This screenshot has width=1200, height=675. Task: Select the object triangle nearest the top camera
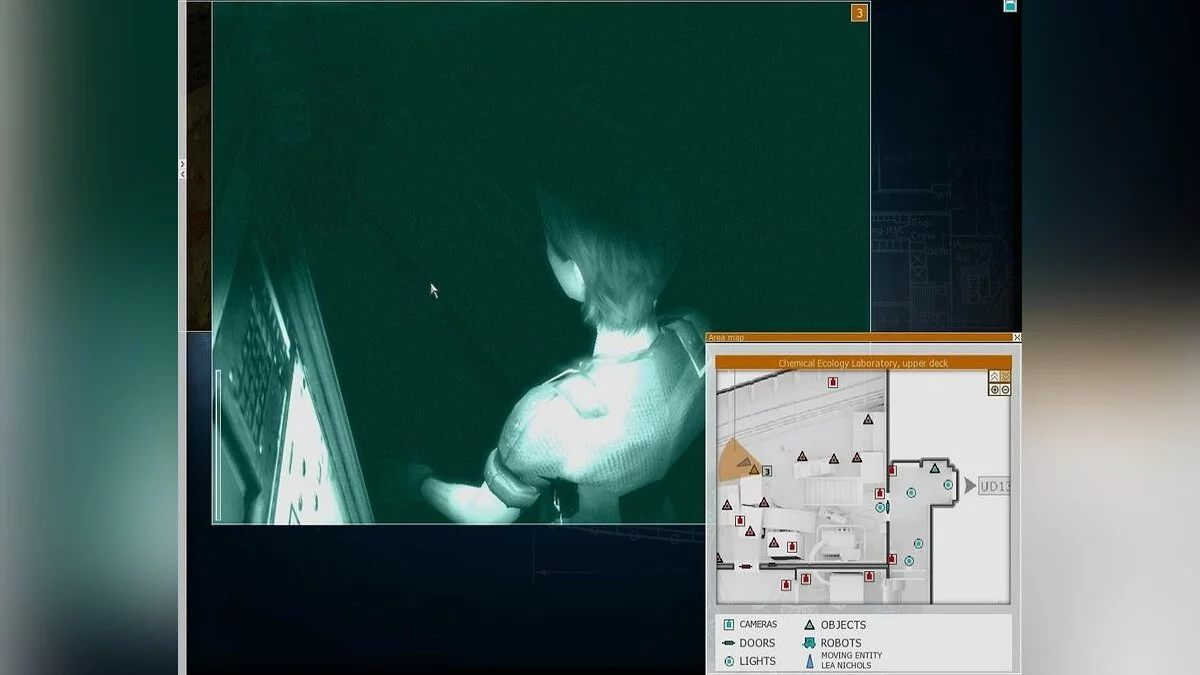pos(868,419)
